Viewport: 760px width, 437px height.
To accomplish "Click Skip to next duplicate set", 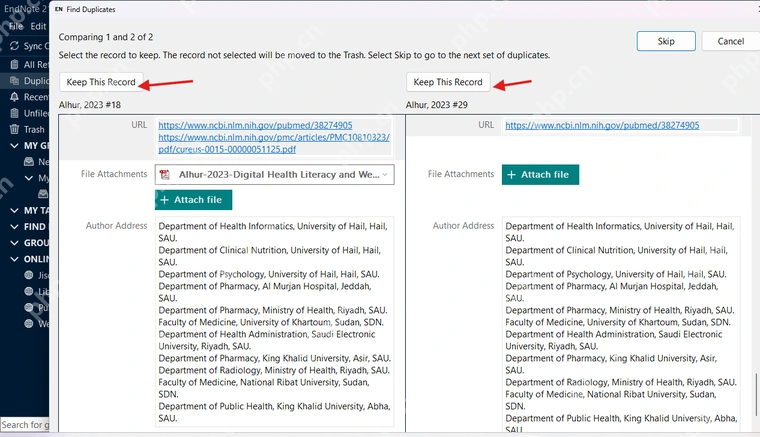I will (666, 41).
